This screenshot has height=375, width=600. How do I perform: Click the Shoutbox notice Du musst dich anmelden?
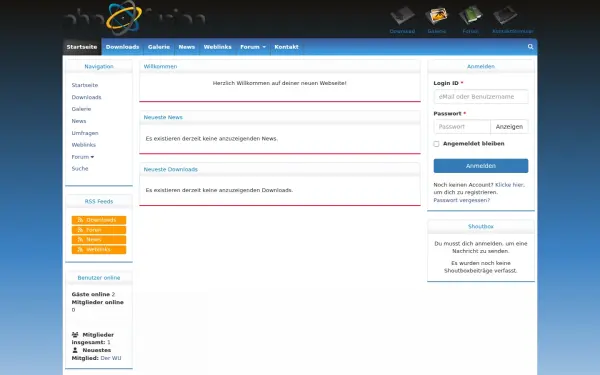(481, 247)
